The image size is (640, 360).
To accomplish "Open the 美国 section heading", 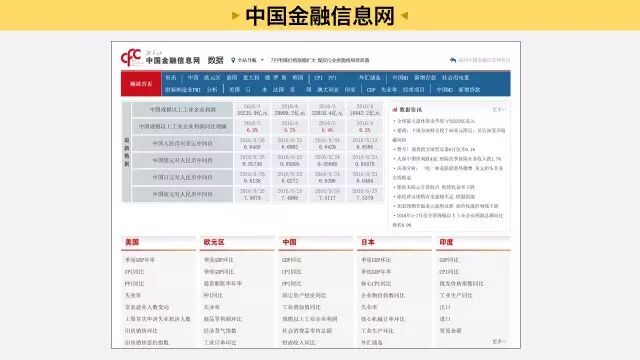I will 132,242.
